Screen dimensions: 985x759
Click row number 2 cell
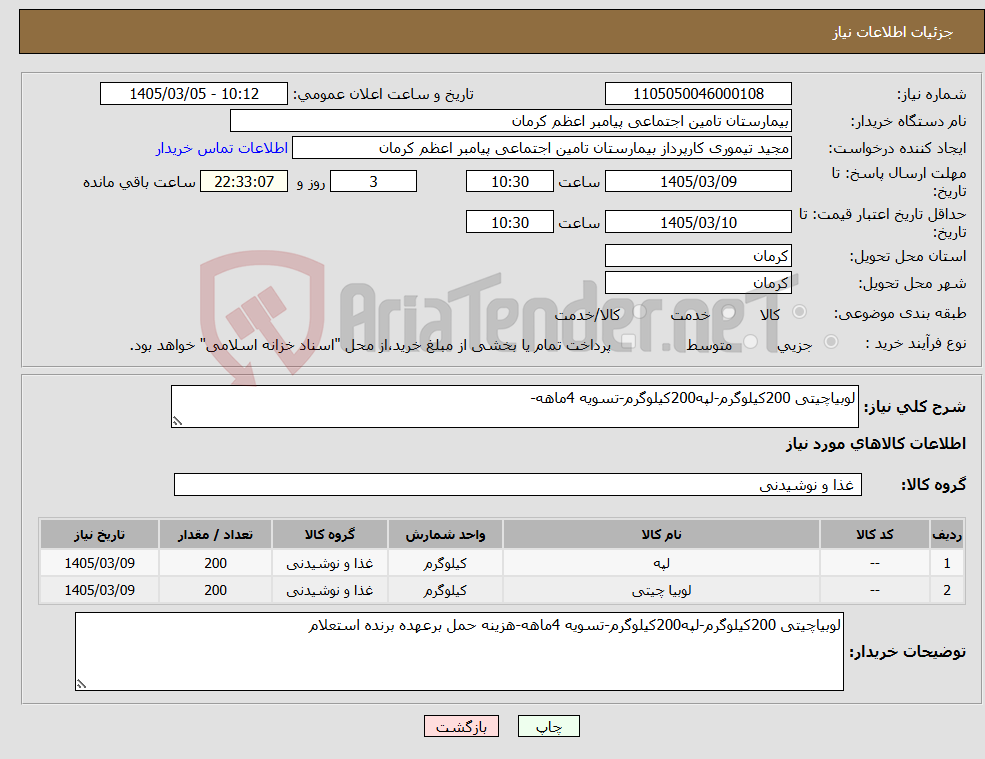[947, 590]
